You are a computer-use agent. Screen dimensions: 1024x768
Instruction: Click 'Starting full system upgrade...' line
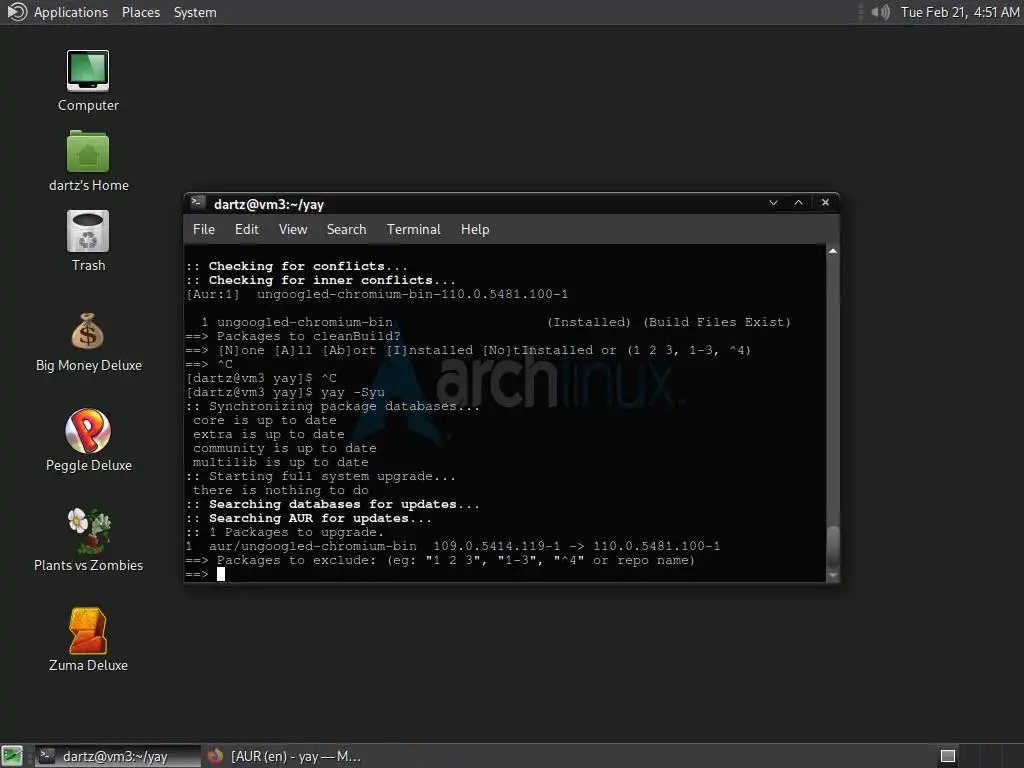pyautogui.click(x=321, y=476)
